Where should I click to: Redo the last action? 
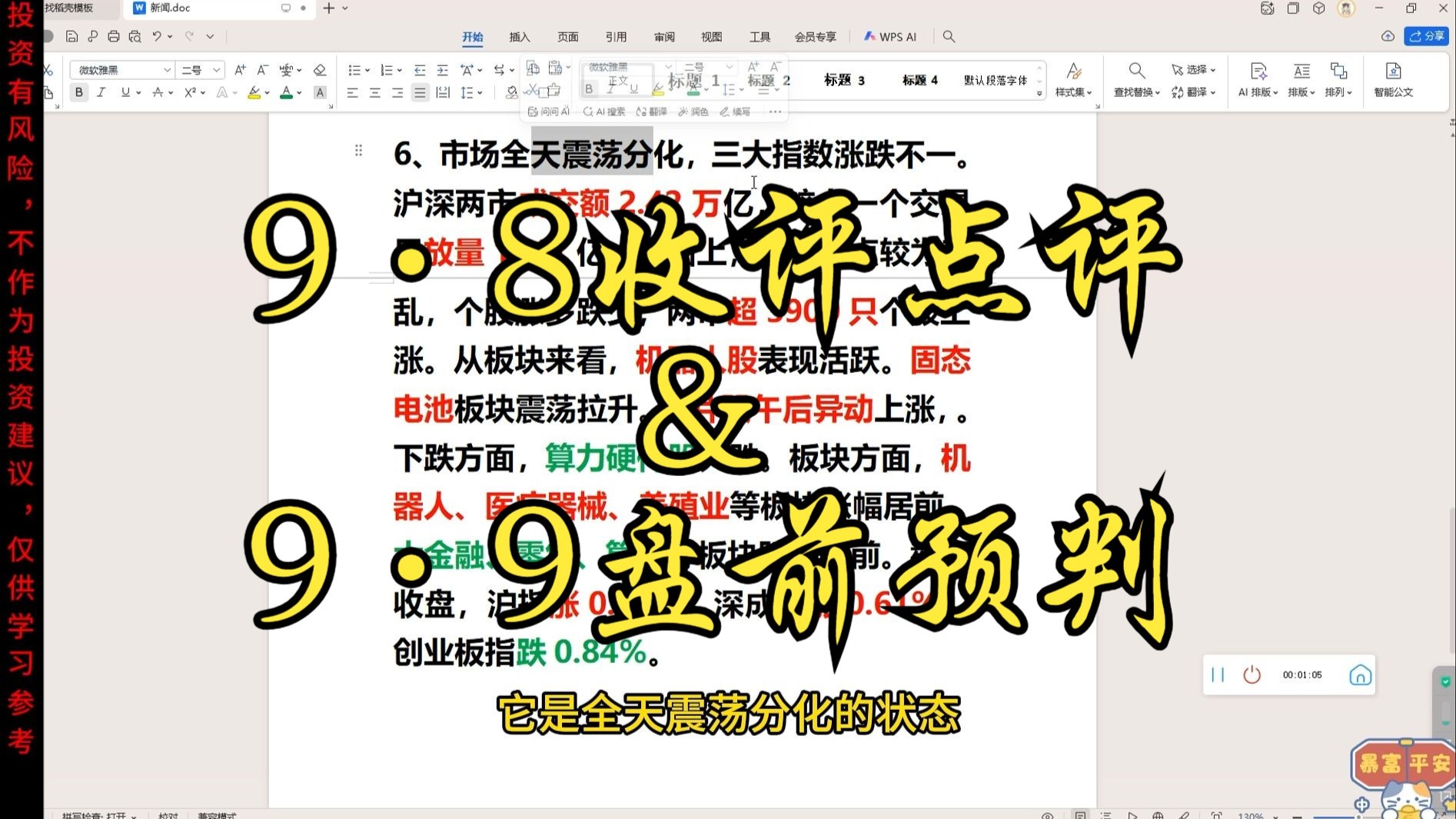click(x=189, y=36)
